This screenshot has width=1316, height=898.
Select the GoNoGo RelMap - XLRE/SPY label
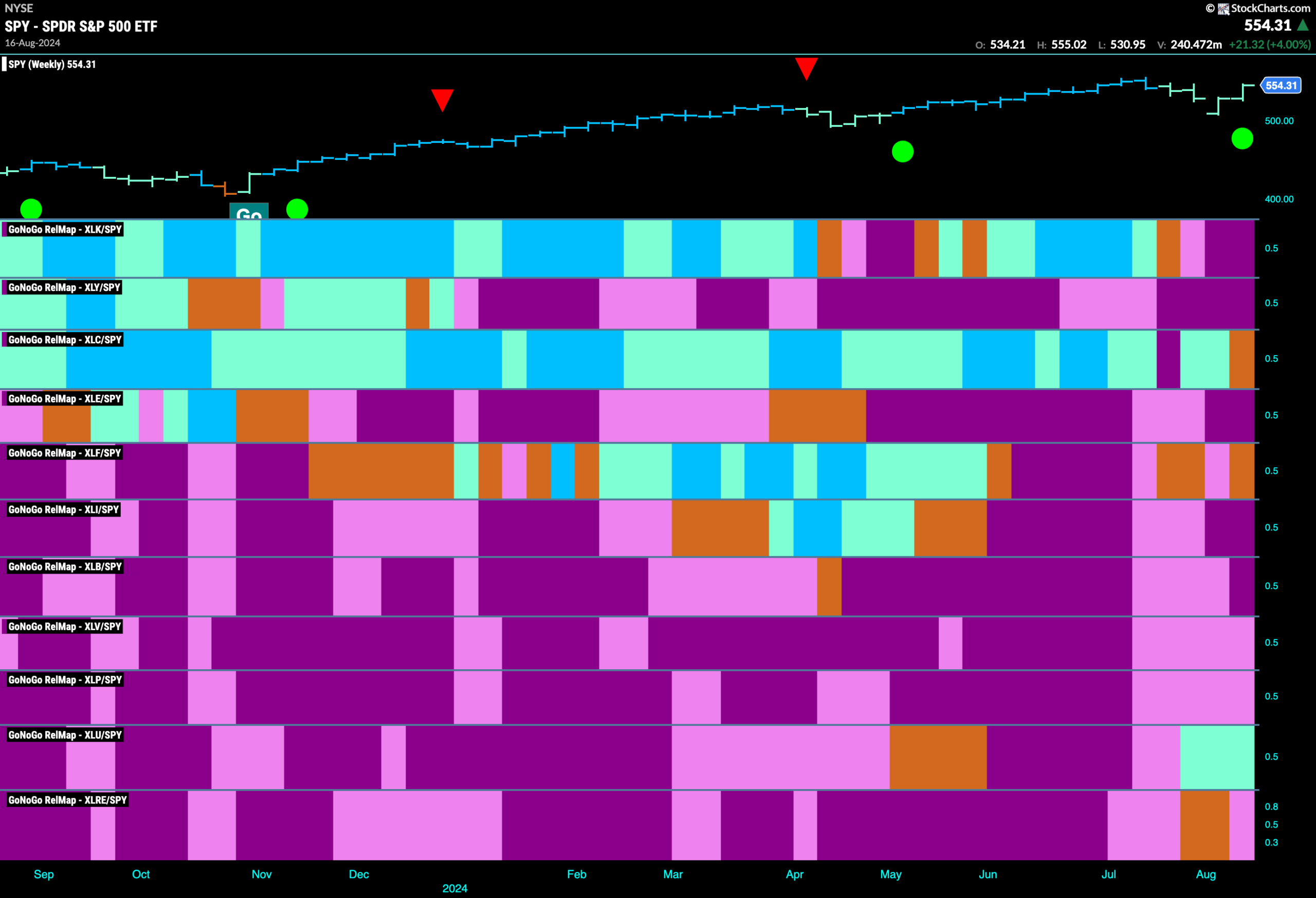pyautogui.click(x=67, y=800)
